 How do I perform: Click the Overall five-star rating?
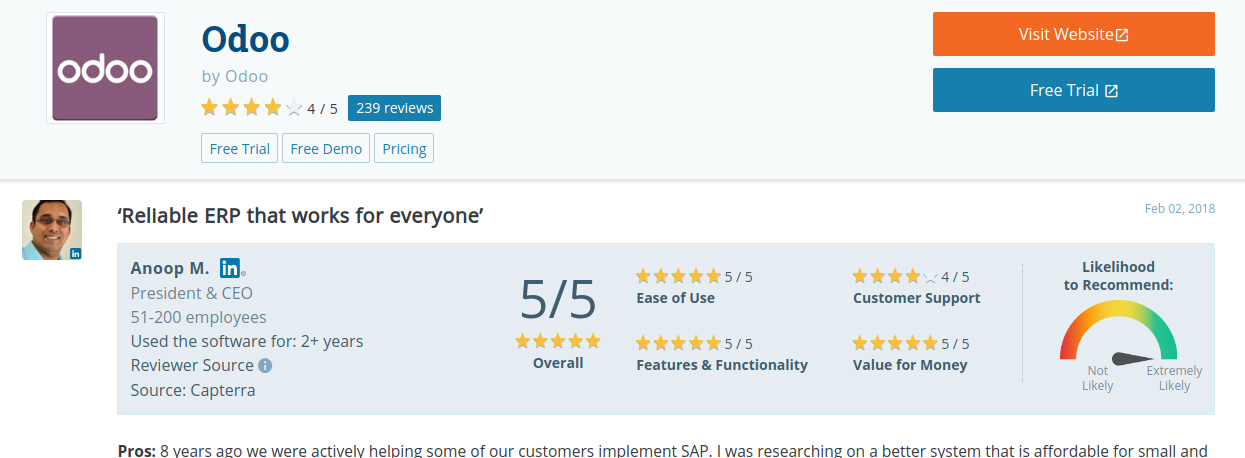[x=558, y=341]
